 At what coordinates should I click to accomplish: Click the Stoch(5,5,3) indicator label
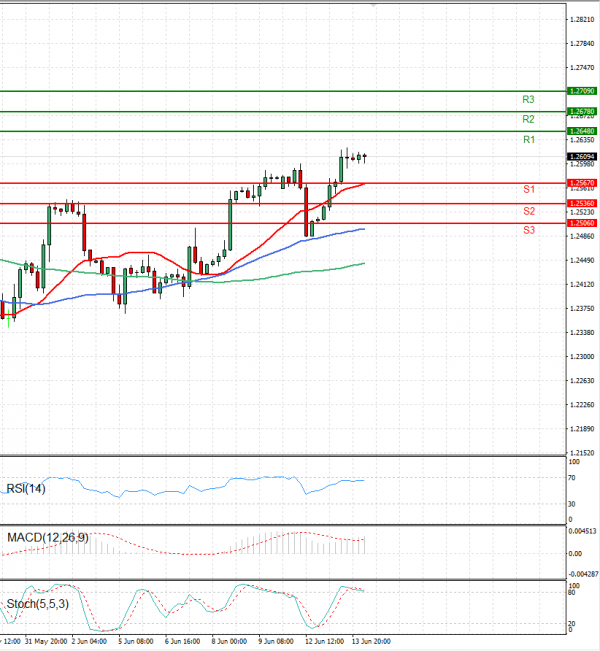(x=38, y=604)
